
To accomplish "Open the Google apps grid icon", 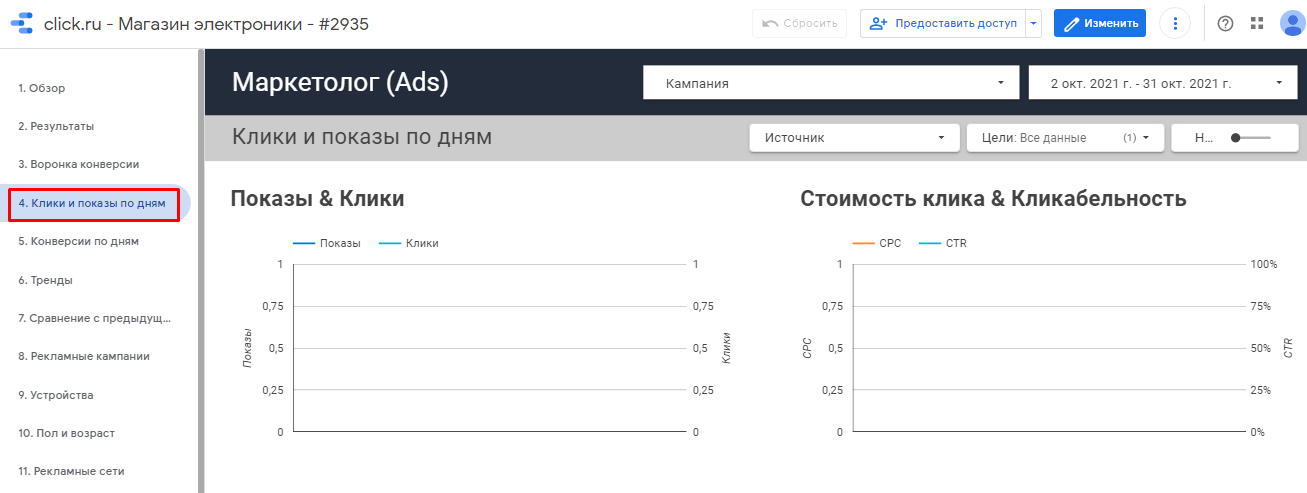I will (x=1257, y=24).
